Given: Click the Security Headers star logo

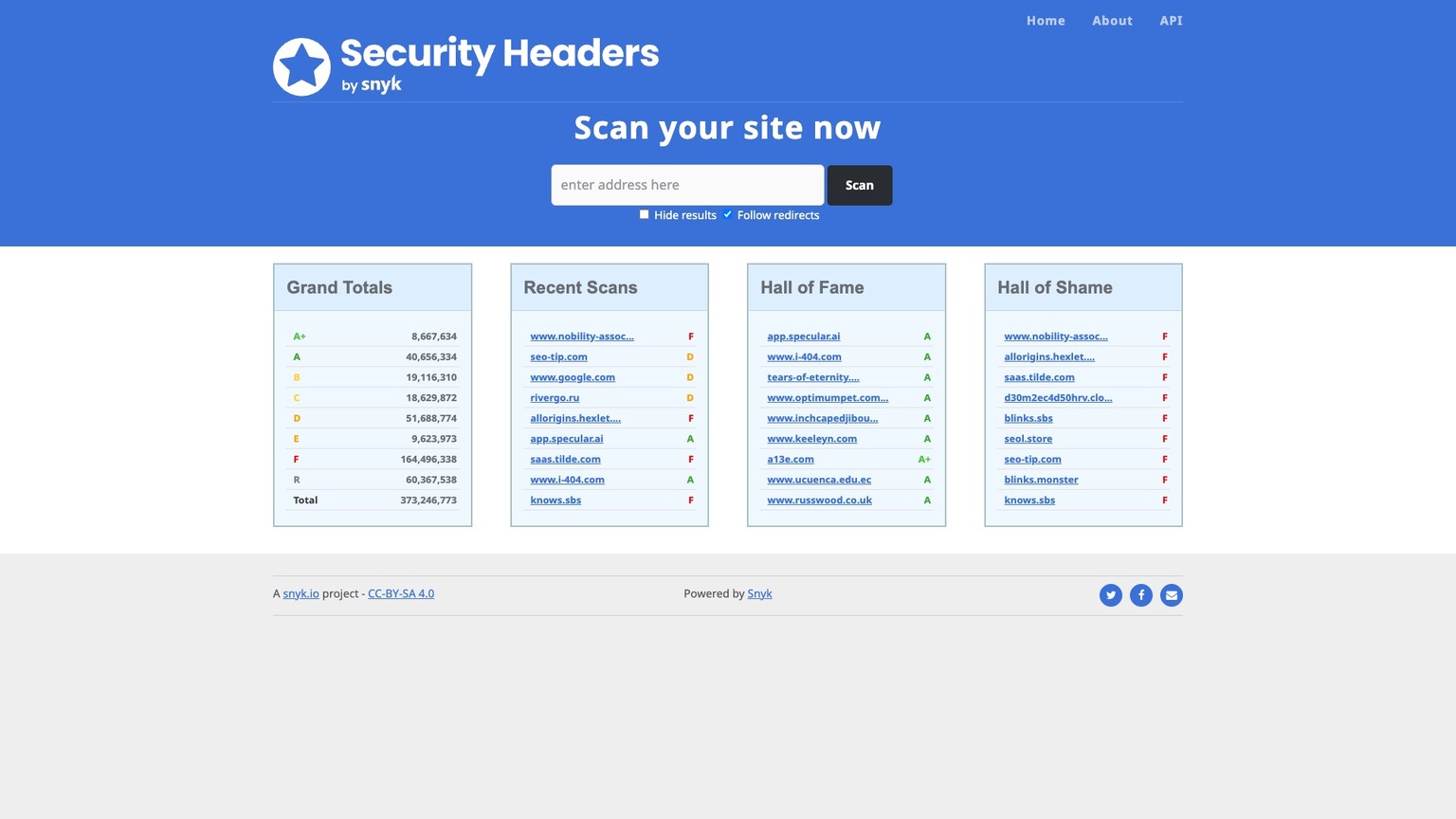Looking at the screenshot, I should (x=301, y=66).
